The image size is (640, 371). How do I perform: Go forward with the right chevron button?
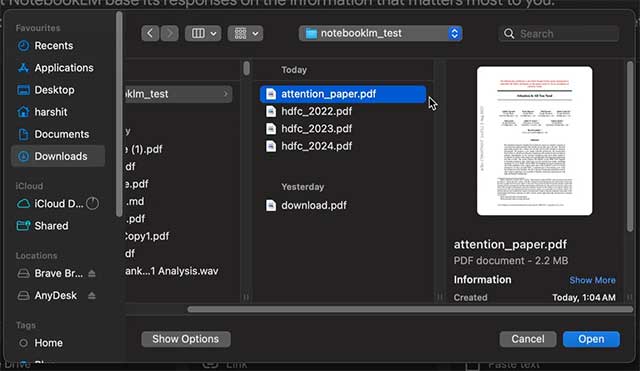[x=170, y=33]
